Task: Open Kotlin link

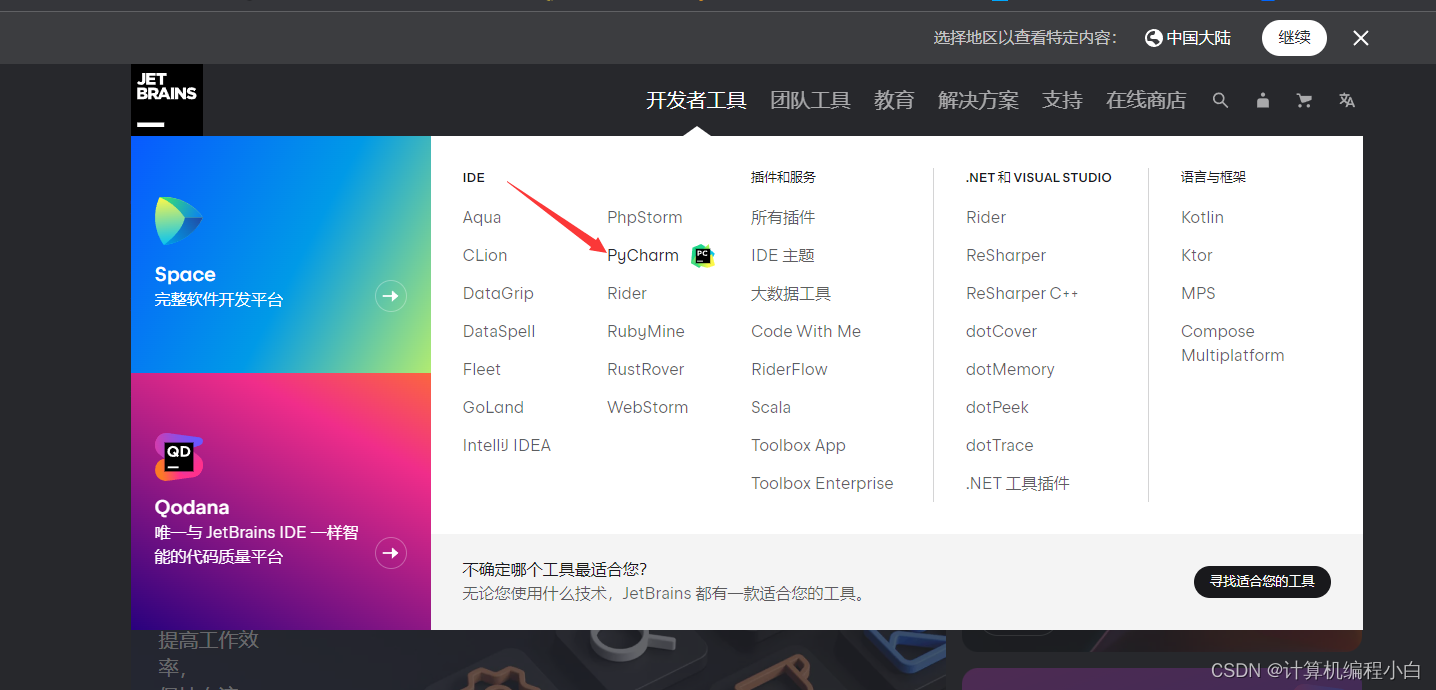Action: tap(1202, 217)
